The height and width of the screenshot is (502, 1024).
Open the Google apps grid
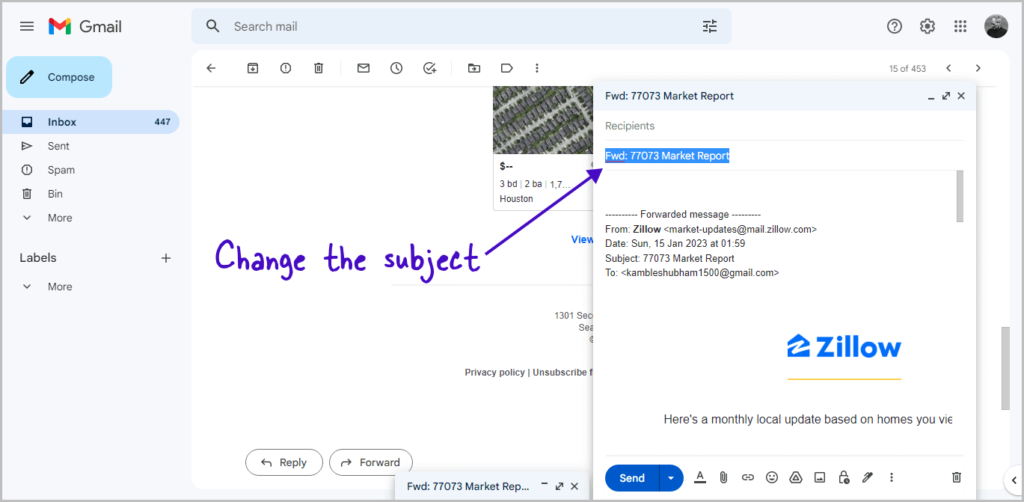(x=960, y=26)
